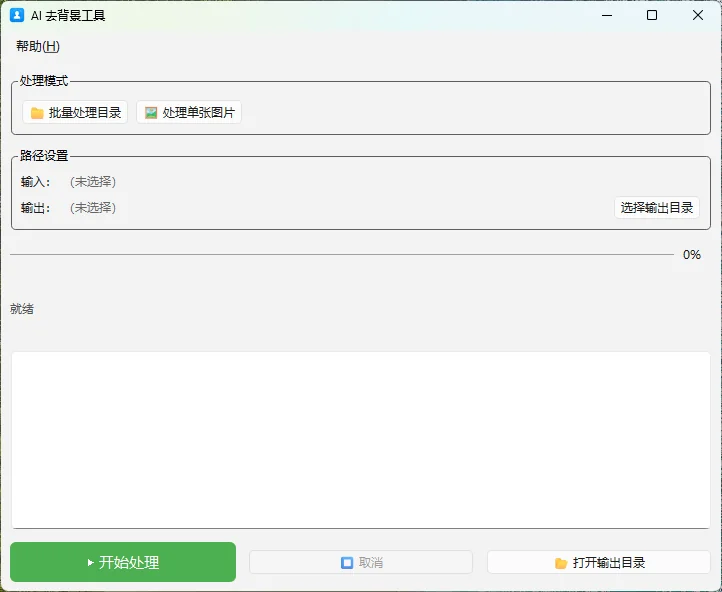Click the input path (未选择) text
This screenshot has width=722, height=592.
(93, 182)
